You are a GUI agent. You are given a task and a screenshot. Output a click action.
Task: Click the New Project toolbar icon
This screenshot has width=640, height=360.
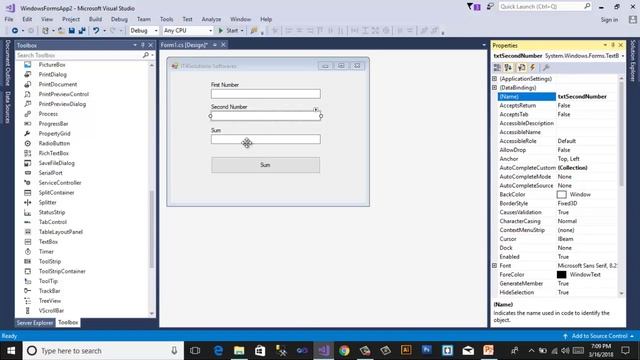click(45, 31)
